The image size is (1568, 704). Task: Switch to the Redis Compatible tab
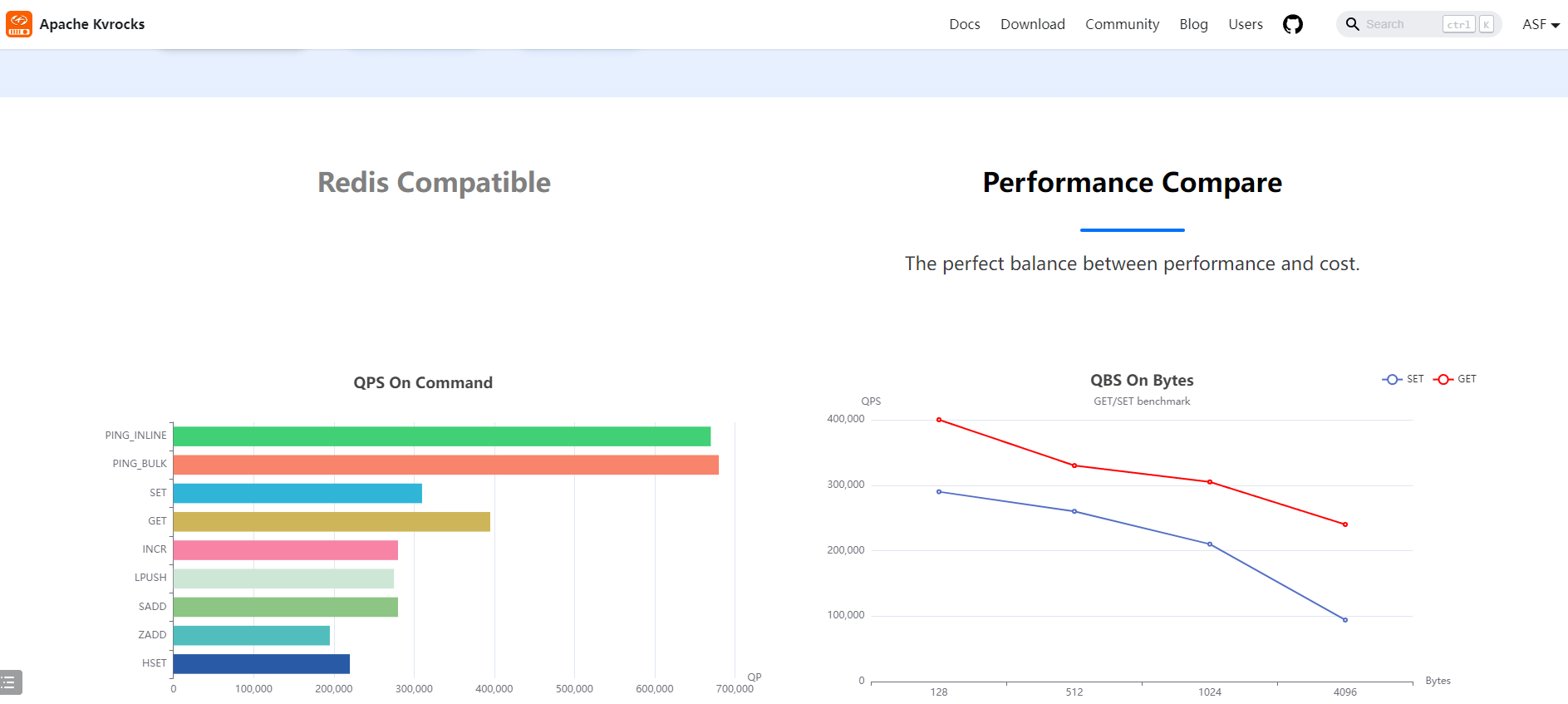434,182
